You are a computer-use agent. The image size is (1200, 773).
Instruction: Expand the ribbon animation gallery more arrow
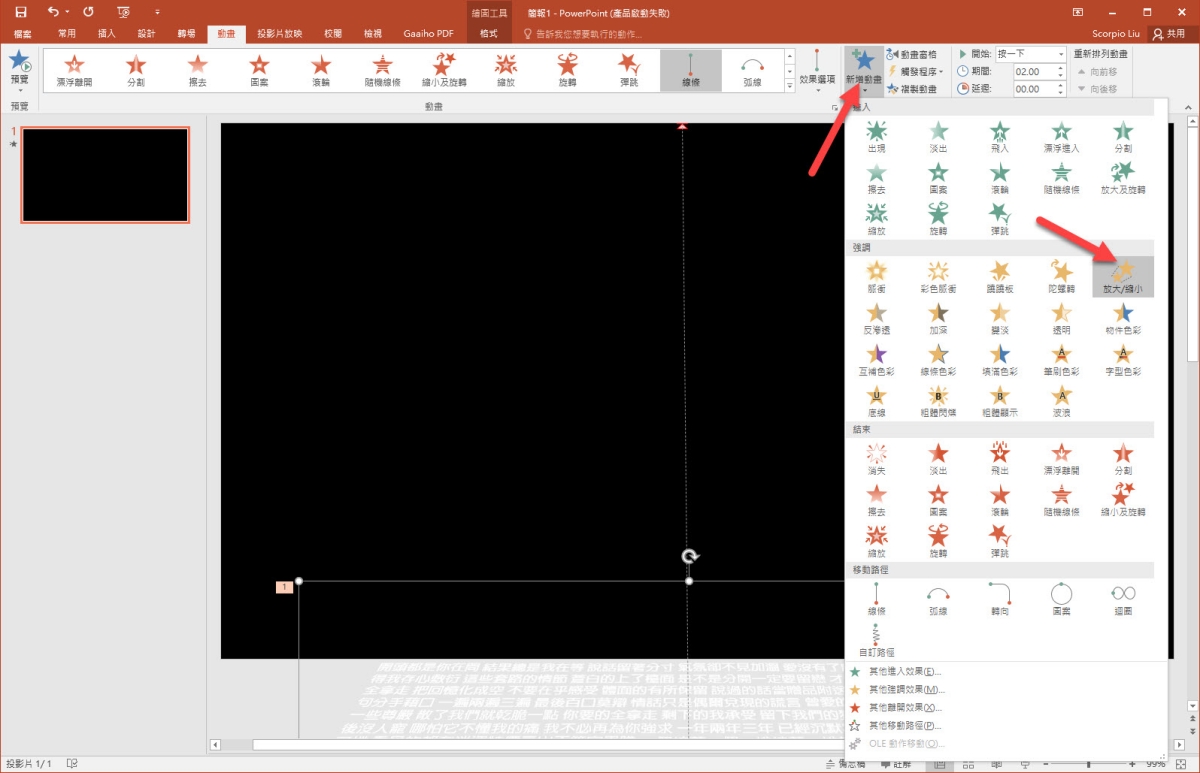(x=789, y=88)
